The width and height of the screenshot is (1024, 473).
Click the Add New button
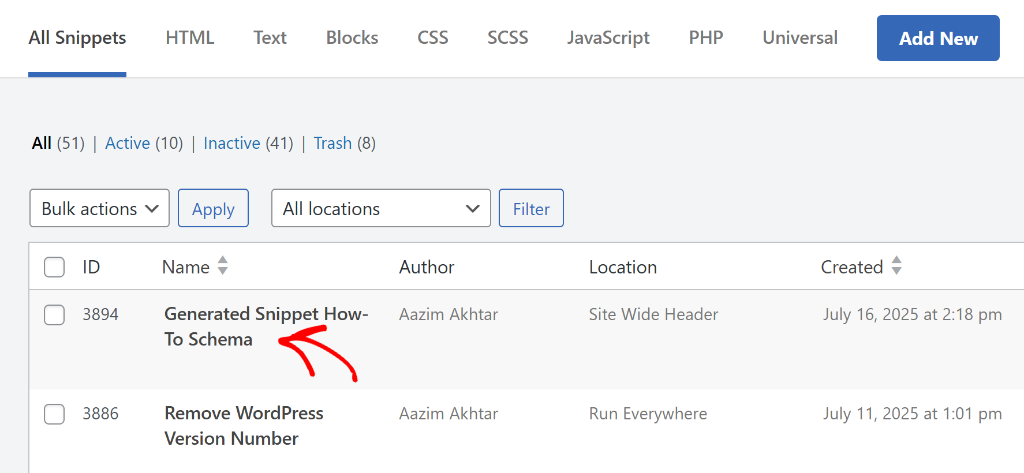938,38
